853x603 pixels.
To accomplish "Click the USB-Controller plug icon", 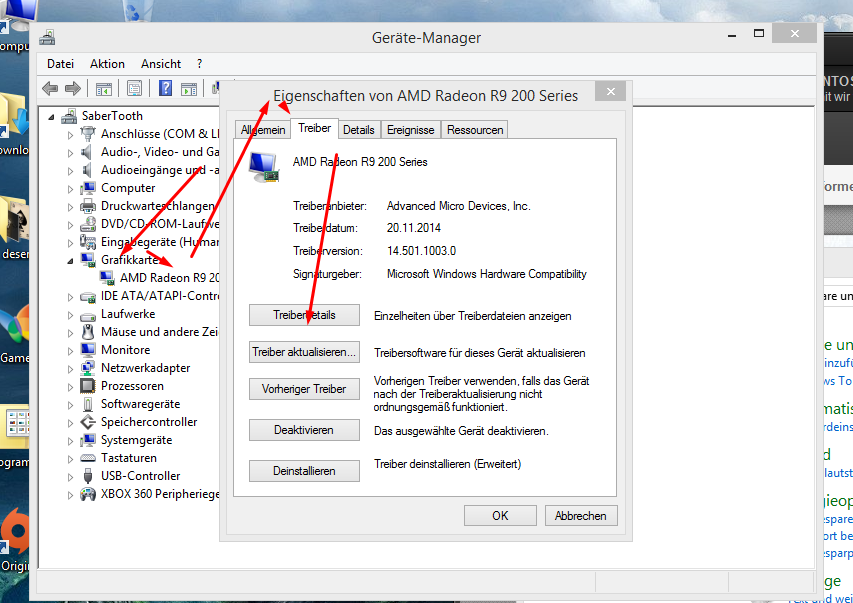I will (x=88, y=476).
